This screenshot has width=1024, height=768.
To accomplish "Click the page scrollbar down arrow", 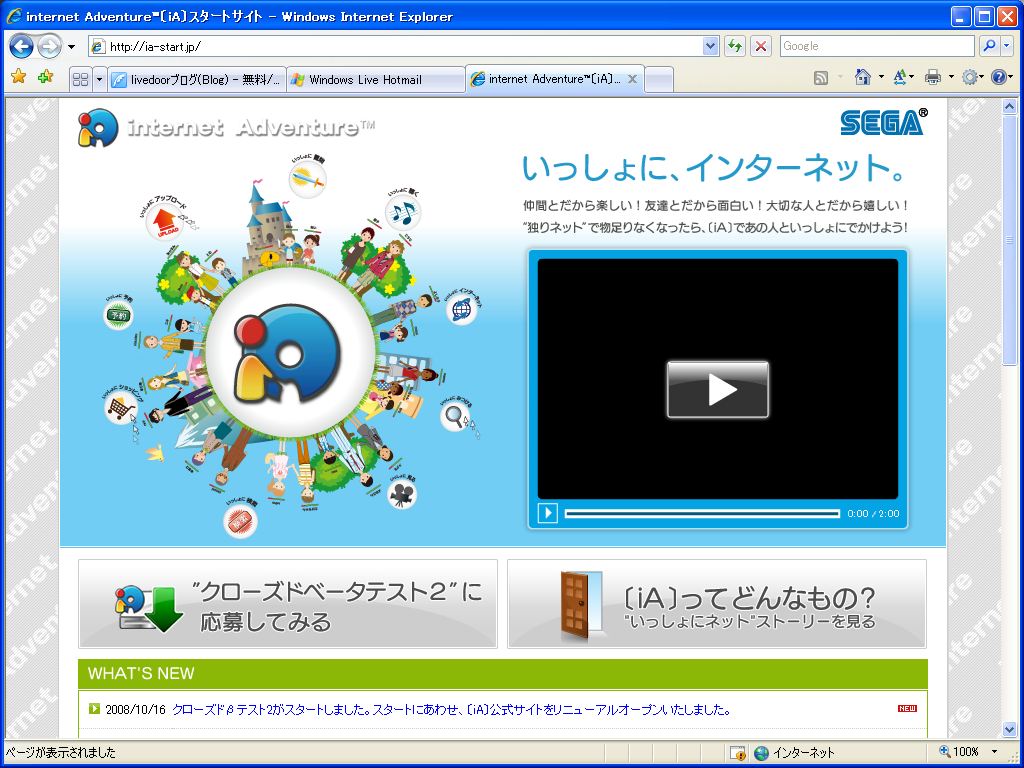I will coord(1009,729).
